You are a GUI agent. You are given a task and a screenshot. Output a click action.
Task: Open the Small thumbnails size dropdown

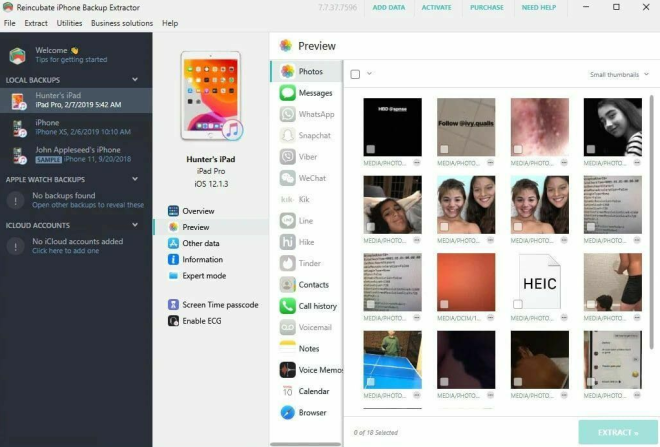(x=619, y=74)
